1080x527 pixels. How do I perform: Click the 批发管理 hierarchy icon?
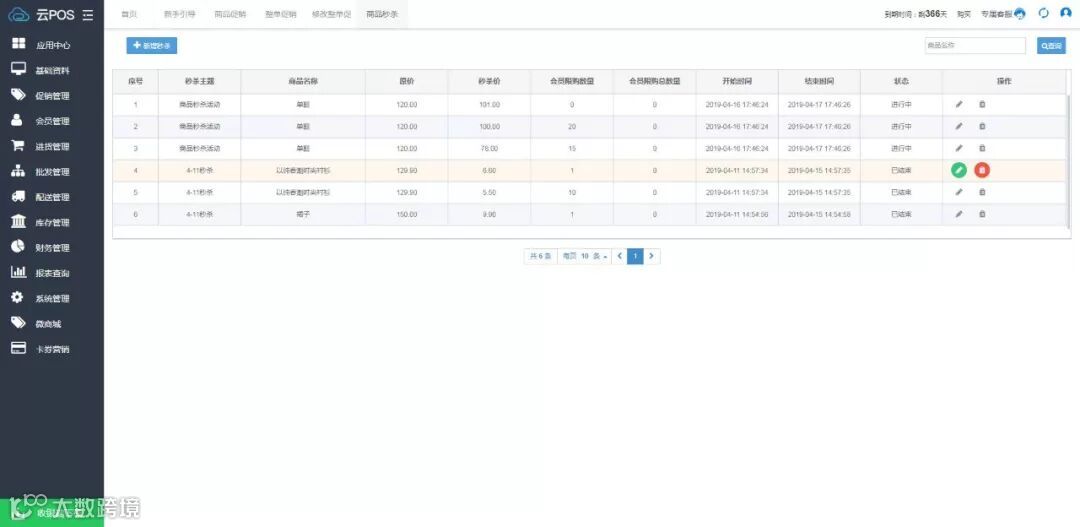[x=19, y=172]
